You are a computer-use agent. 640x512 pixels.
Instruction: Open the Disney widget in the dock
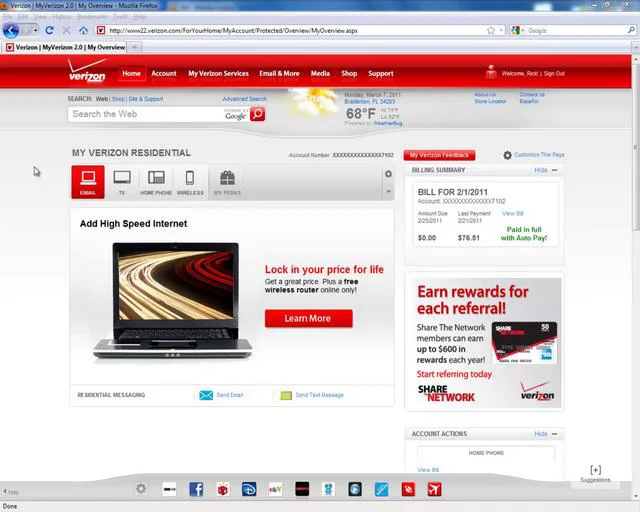pos(249,489)
